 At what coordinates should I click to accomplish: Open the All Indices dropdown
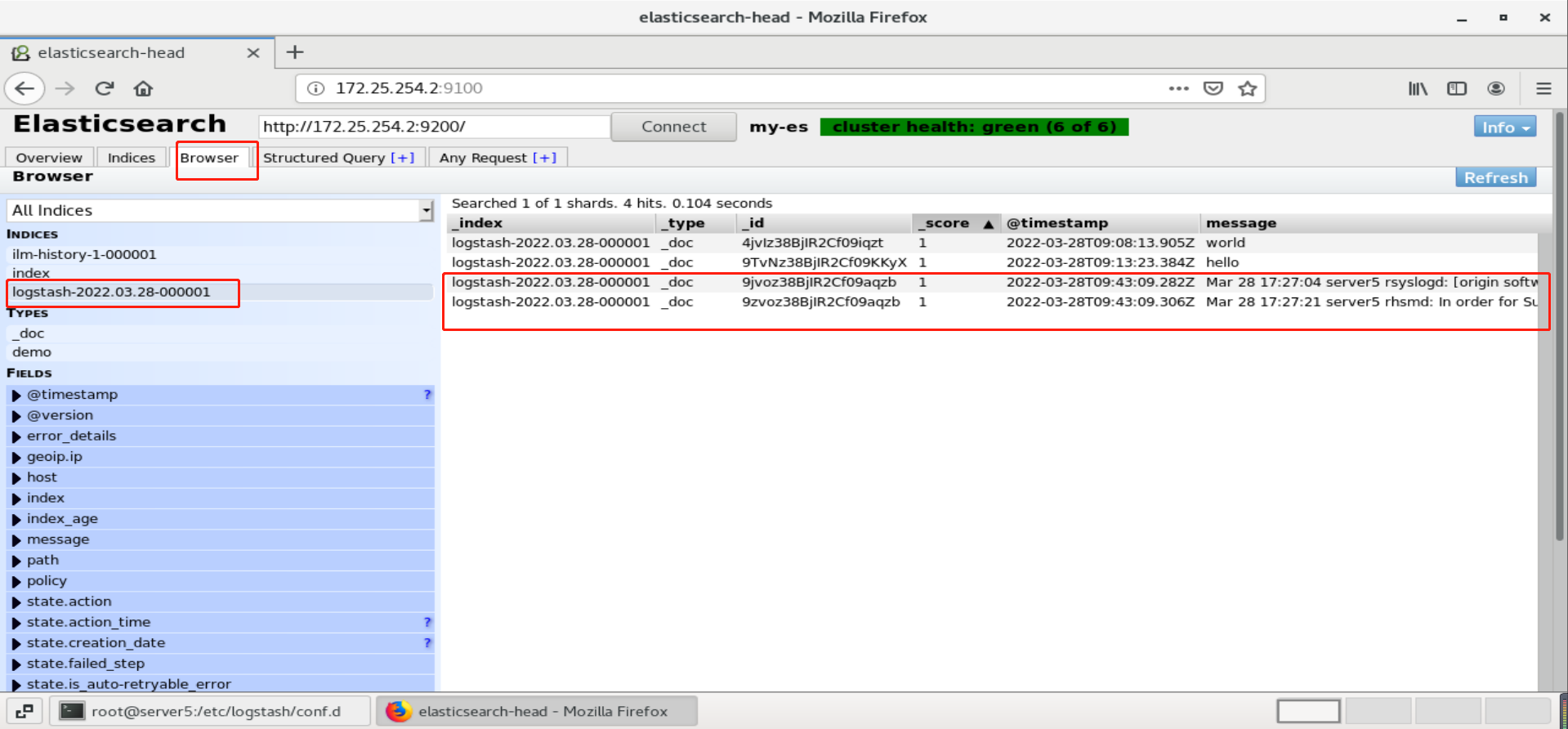point(220,211)
